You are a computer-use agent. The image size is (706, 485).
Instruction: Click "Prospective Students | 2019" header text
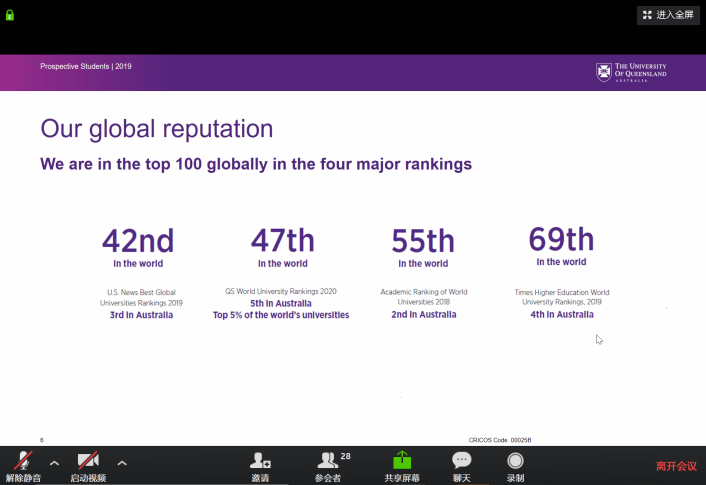[86, 66]
